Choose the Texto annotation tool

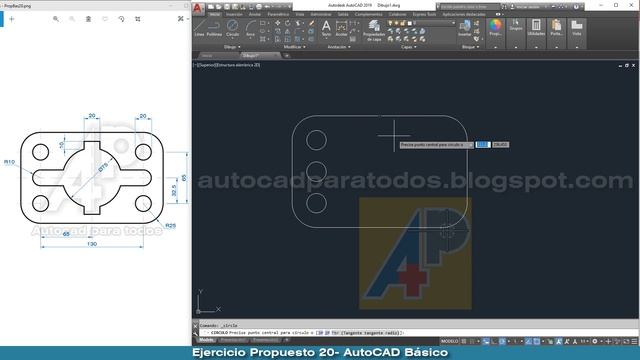(326, 28)
